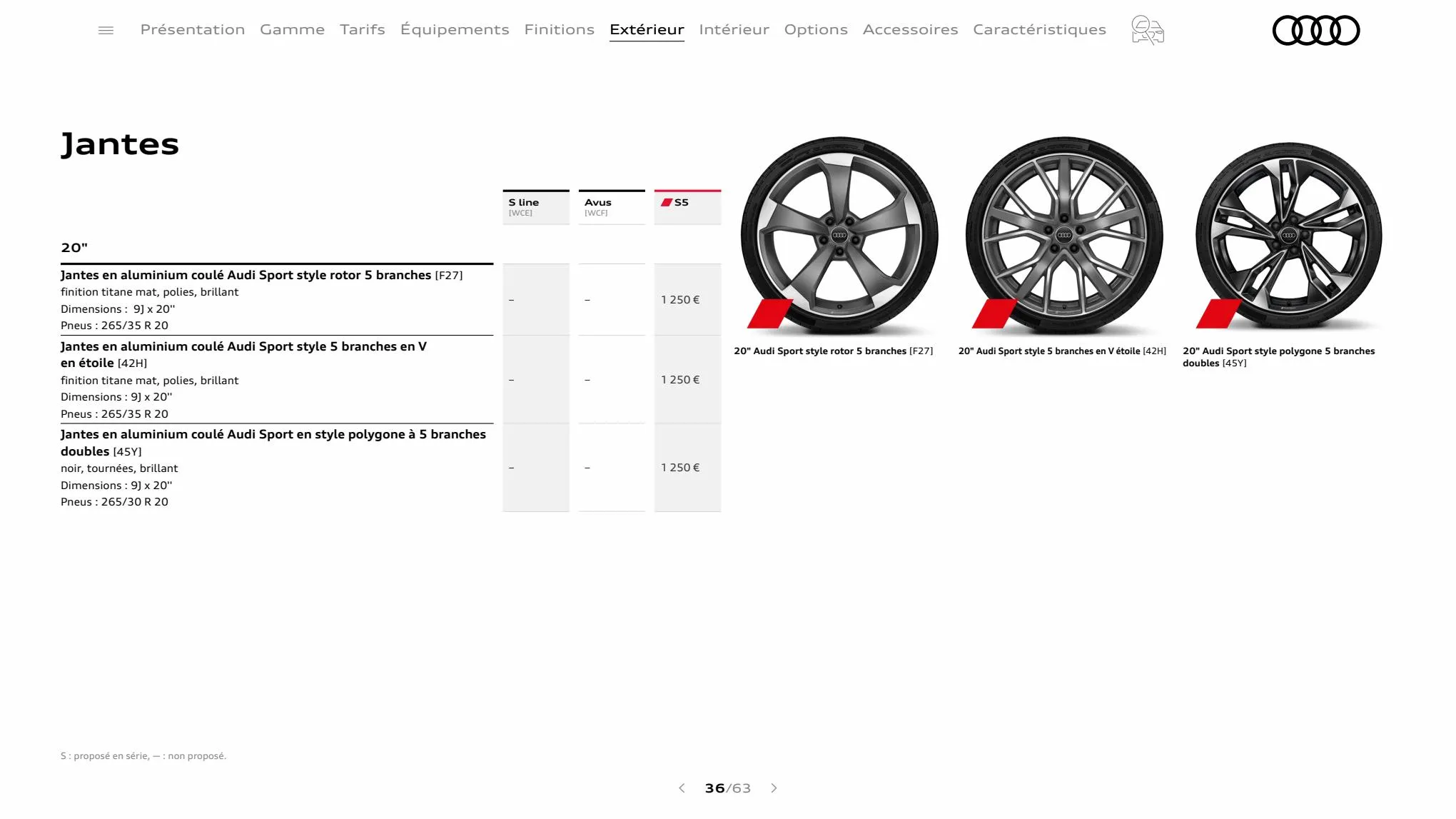Image resolution: width=1456 pixels, height=819 pixels.
Task: Click the caption 20" Audi Sport style rotor [F27]
Action: (833, 351)
